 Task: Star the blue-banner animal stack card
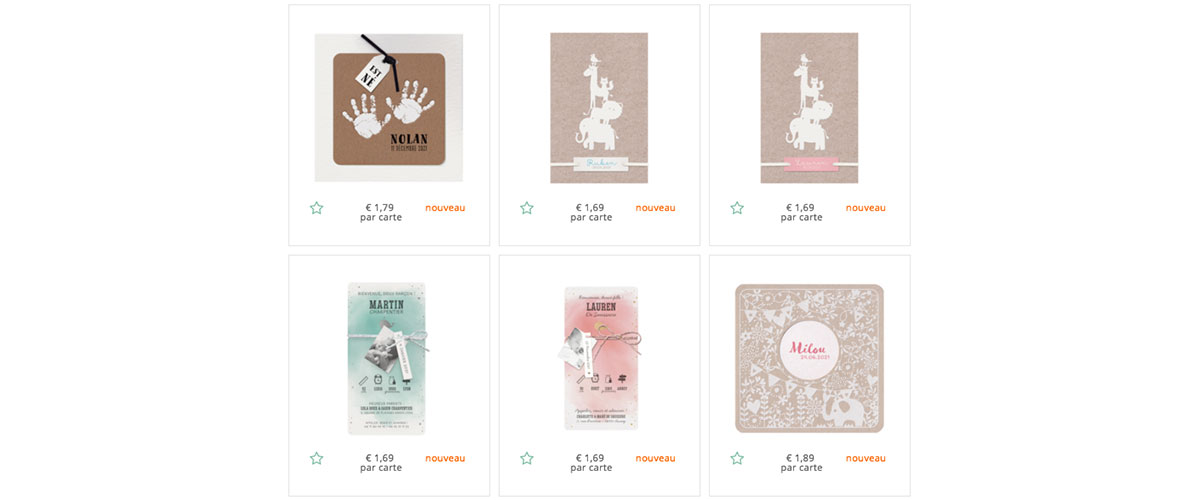527,208
